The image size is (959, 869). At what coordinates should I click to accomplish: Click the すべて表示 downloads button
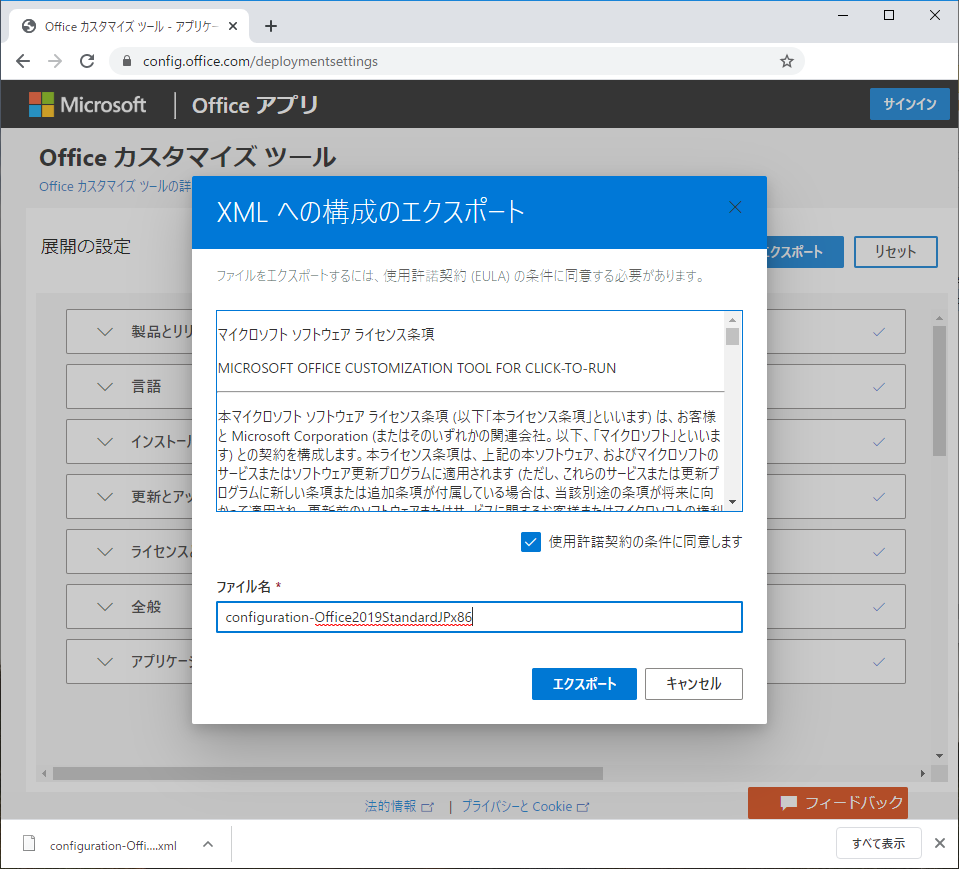[x=878, y=843]
